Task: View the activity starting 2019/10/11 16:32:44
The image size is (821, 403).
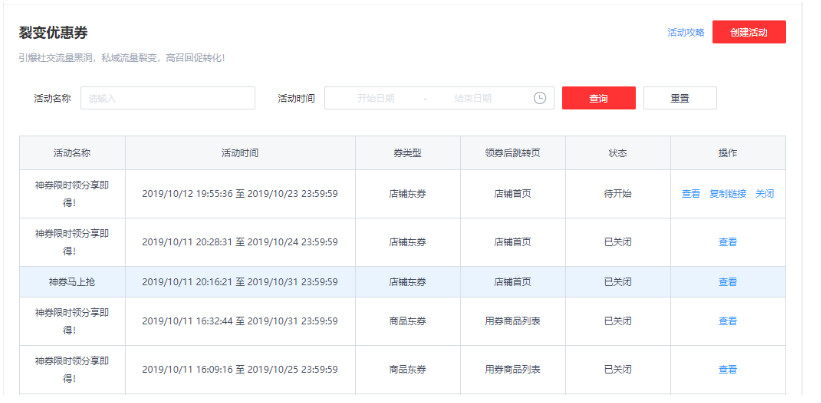Action: click(727, 321)
